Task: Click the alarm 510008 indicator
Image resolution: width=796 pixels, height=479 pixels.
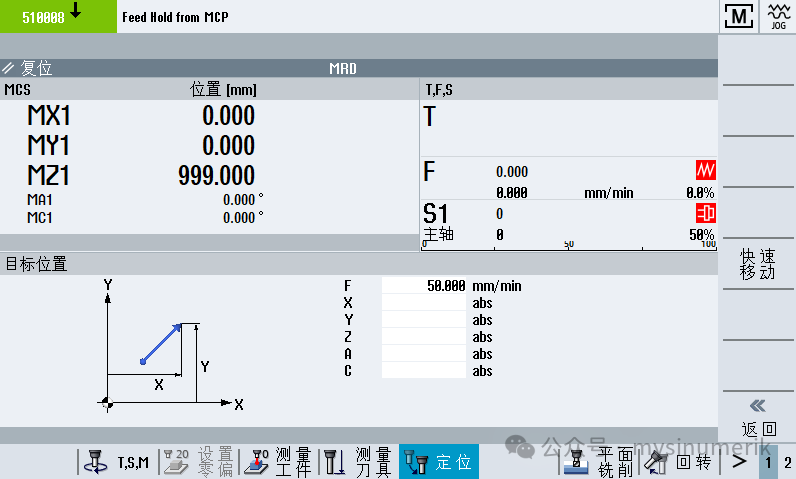Action: click(x=58, y=16)
